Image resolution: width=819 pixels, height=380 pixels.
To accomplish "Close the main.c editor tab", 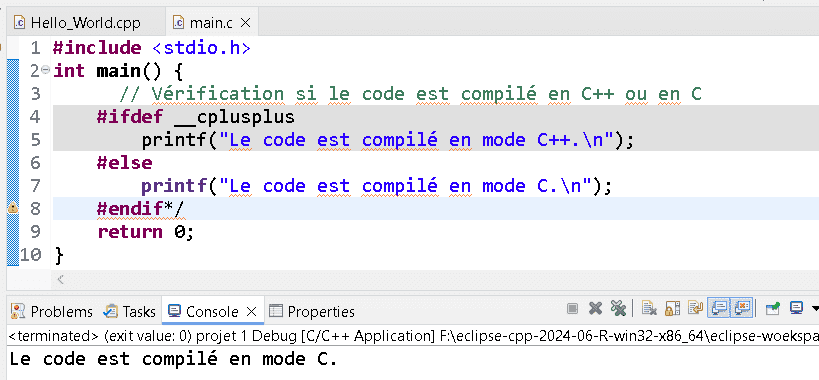I will pyautogui.click(x=245, y=22).
